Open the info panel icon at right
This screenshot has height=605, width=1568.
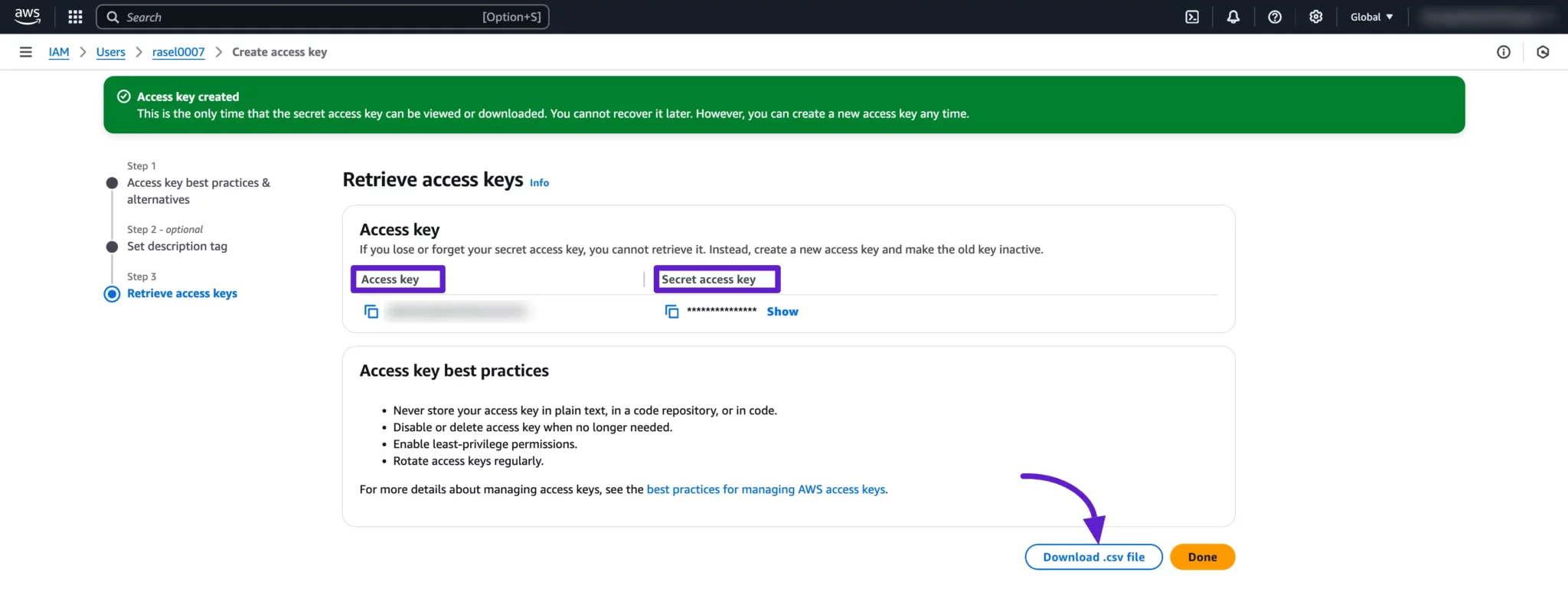1503,52
